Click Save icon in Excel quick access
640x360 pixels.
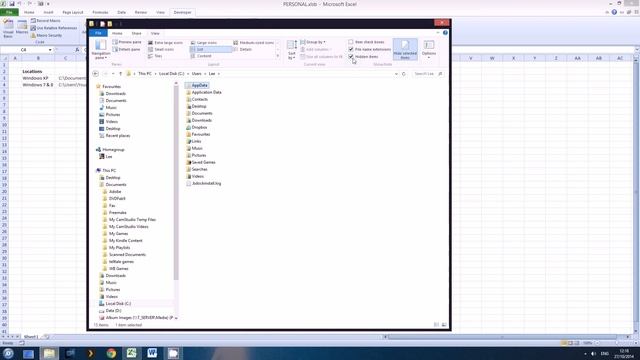tap(11, 4)
